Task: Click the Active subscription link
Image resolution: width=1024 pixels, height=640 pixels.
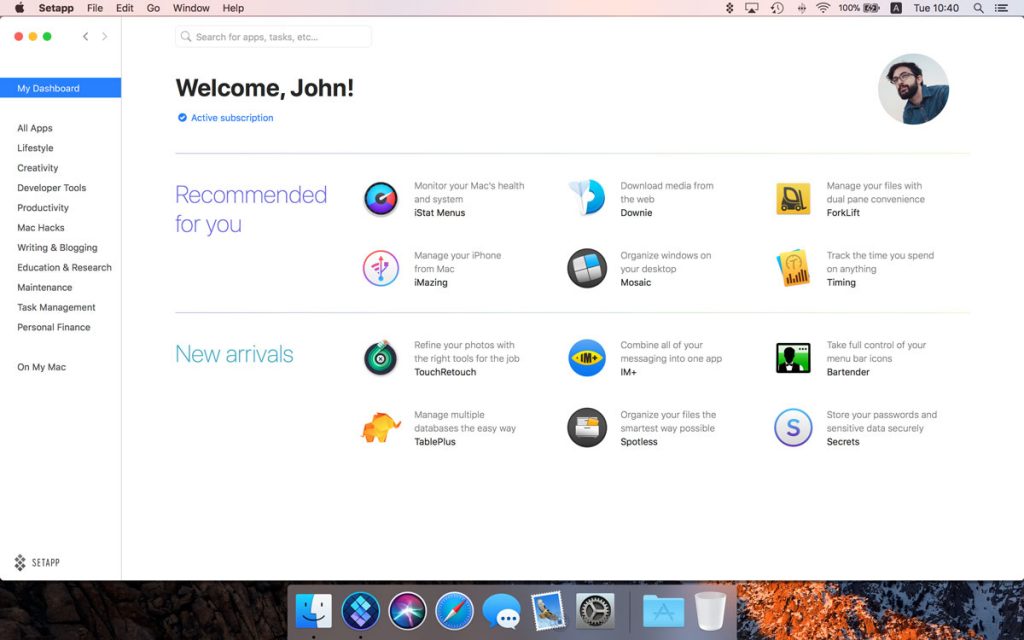Action: point(226,118)
